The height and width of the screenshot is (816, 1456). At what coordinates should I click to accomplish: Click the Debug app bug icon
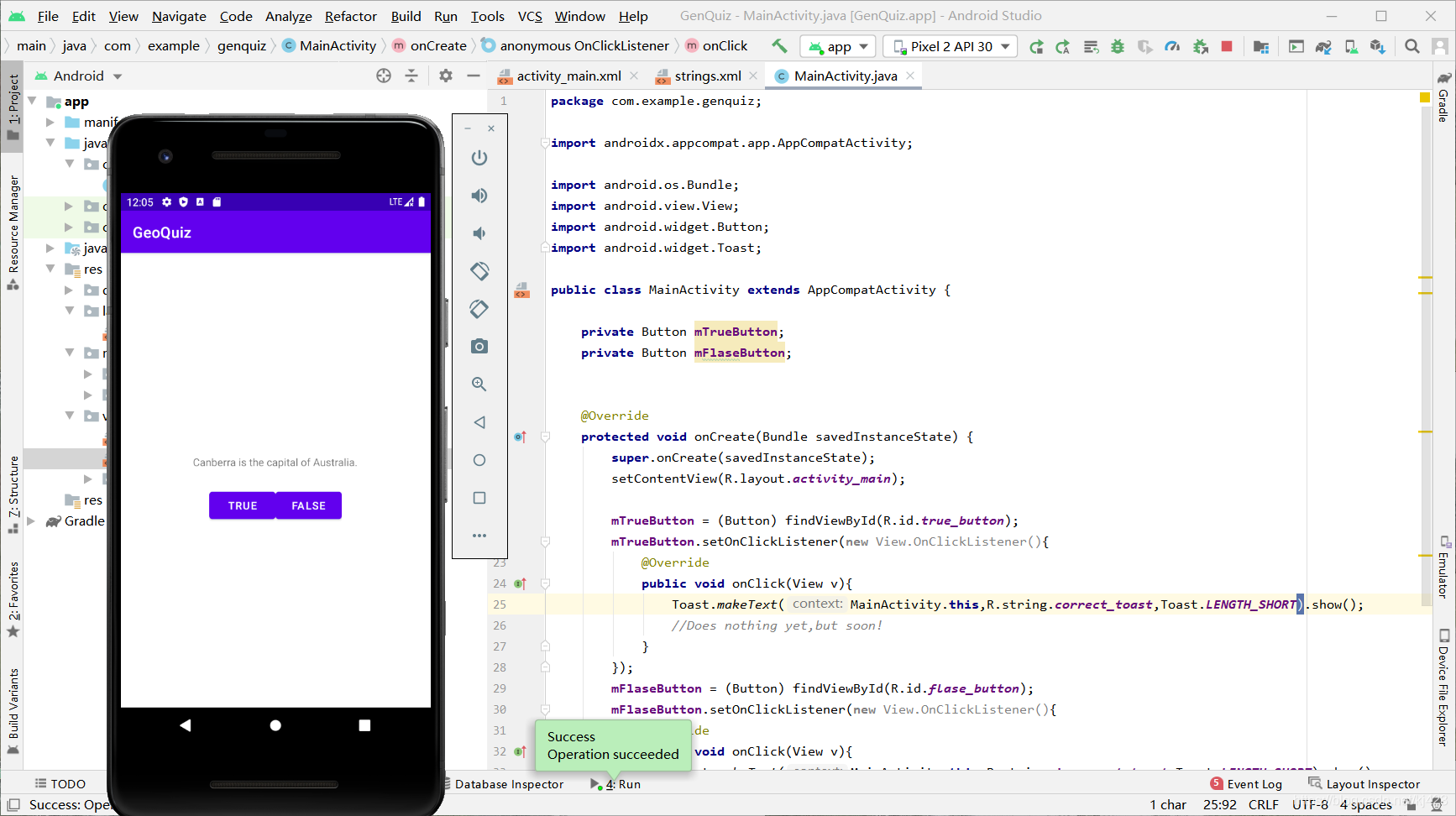(x=1118, y=46)
